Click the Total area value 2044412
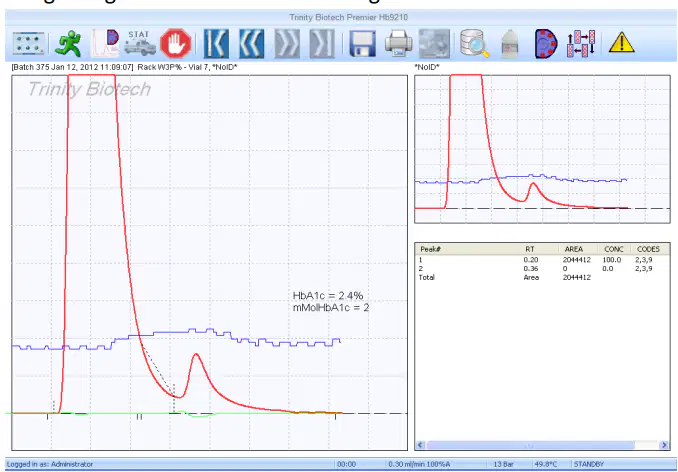Screen dimensions: 678x472 tap(576, 277)
